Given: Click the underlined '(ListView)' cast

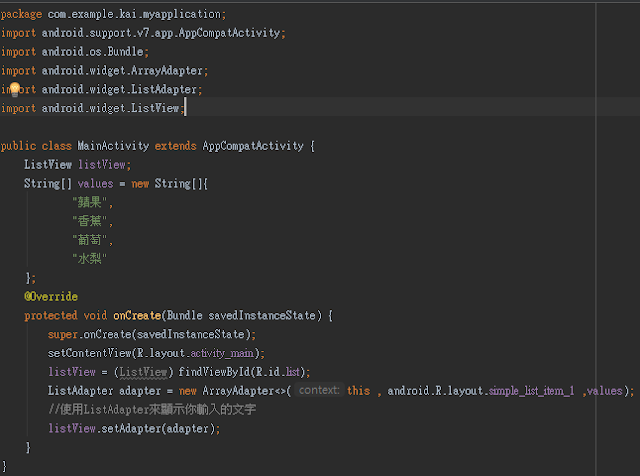Looking at the screenshot, I should click(x=144, y=372).
